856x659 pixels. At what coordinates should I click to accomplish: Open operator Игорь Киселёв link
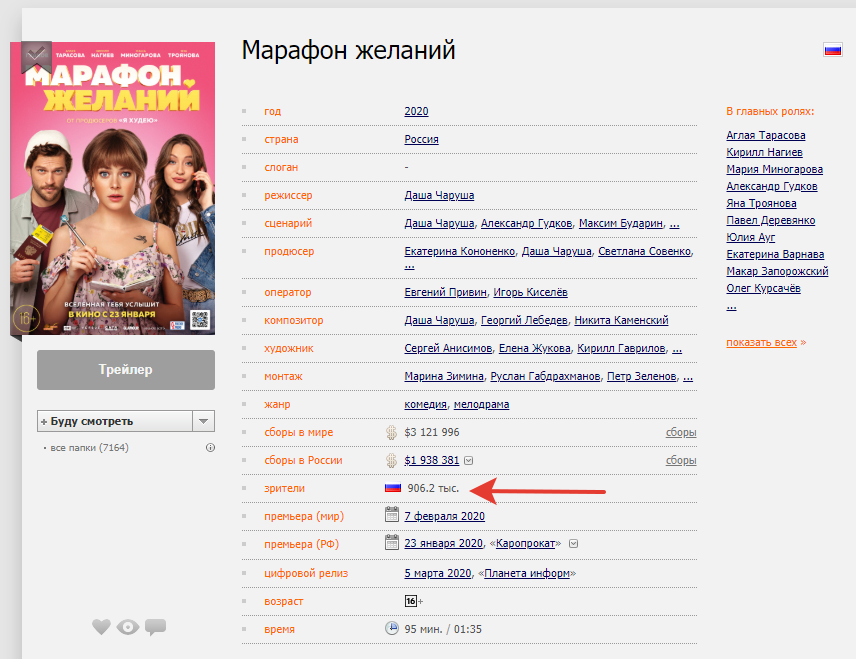(x=530, y=292)
